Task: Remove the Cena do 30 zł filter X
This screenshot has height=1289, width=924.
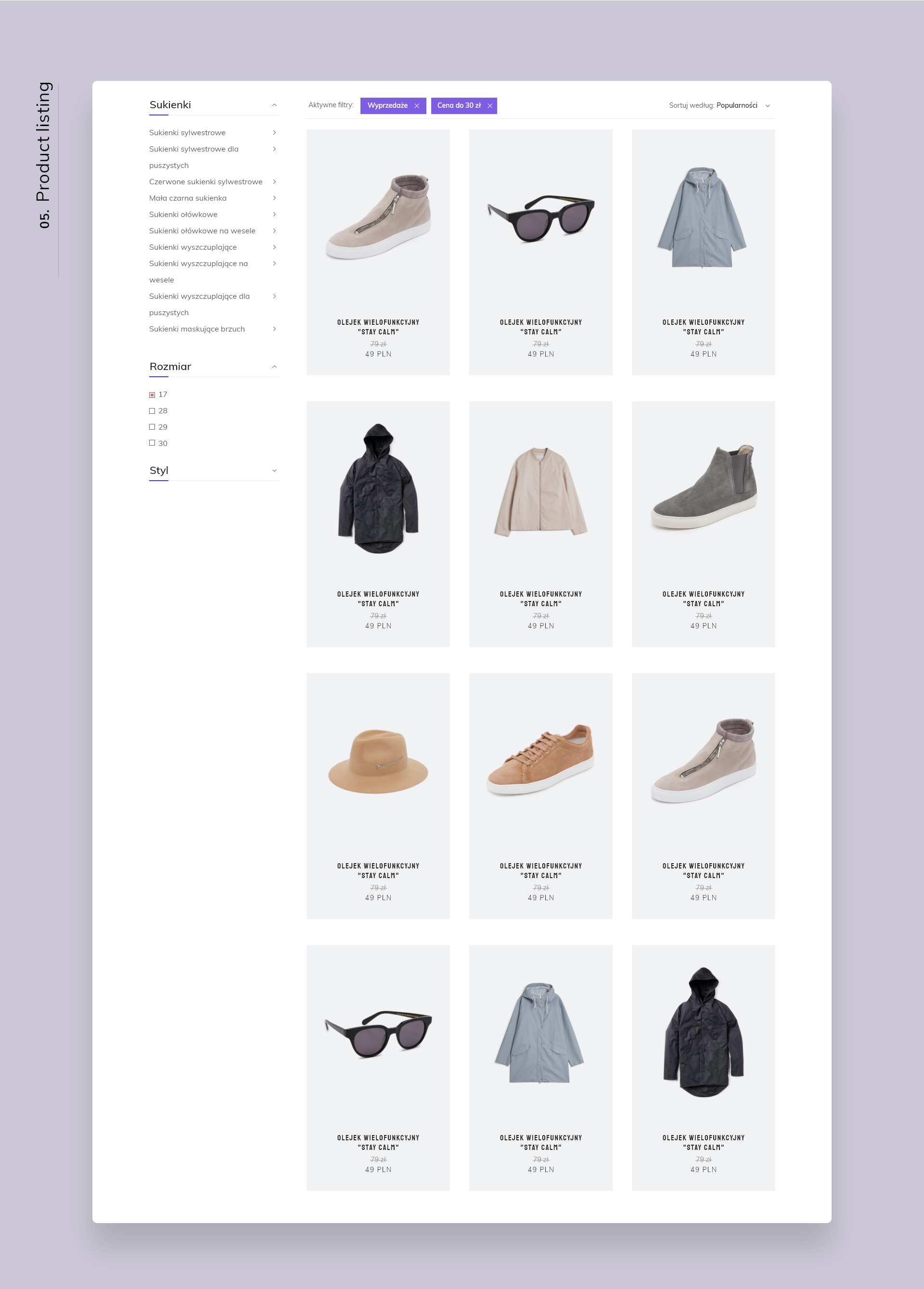Action: click(489, 106)
